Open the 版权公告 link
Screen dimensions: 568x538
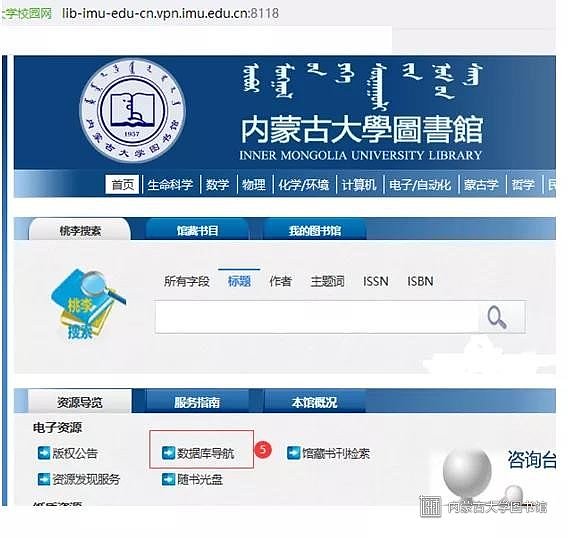point(75,453)
